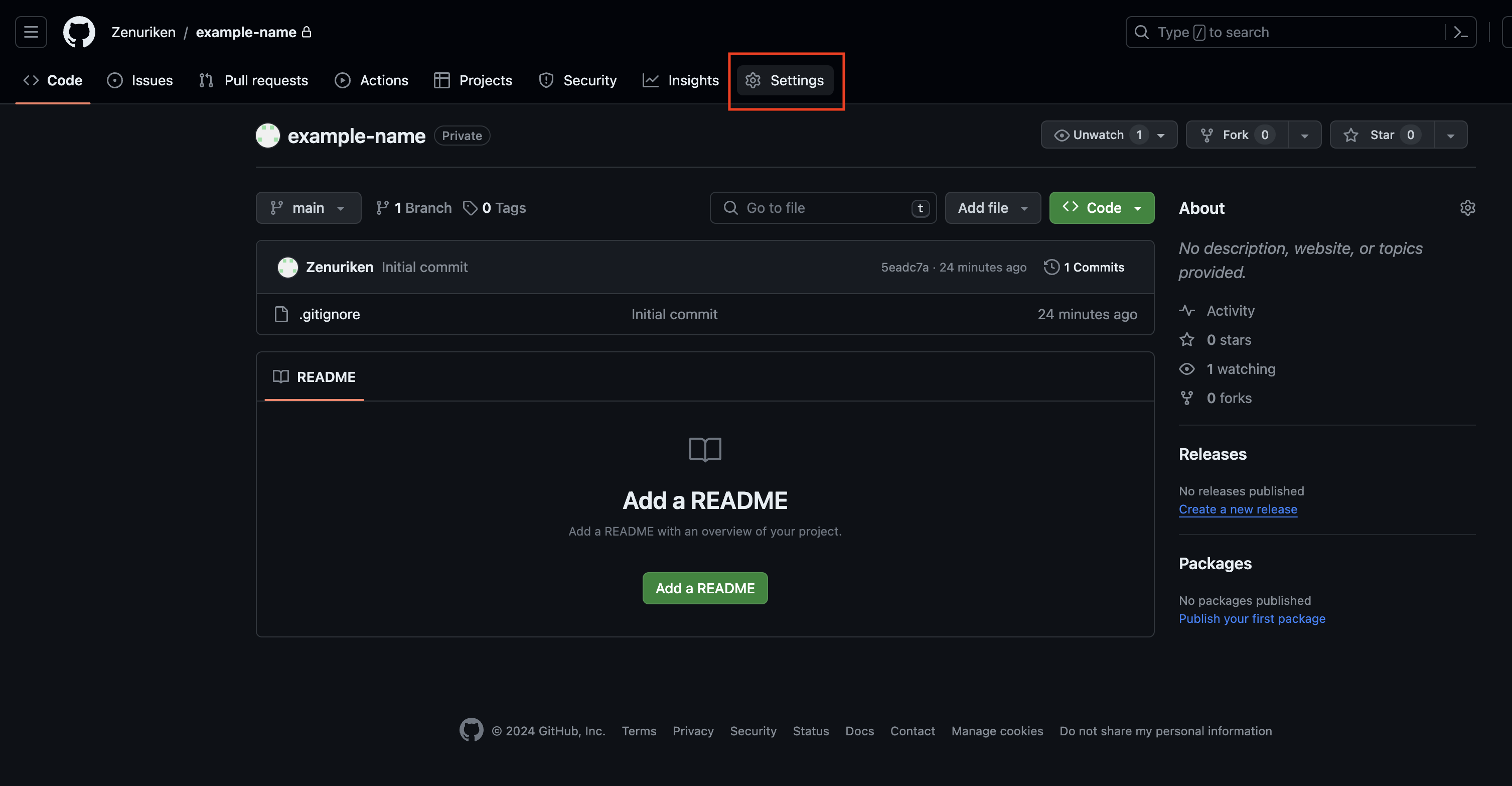The height and width of the screenshot is (786, 1512).
Task: Open footer Docs link
Action: coord(859,731)
